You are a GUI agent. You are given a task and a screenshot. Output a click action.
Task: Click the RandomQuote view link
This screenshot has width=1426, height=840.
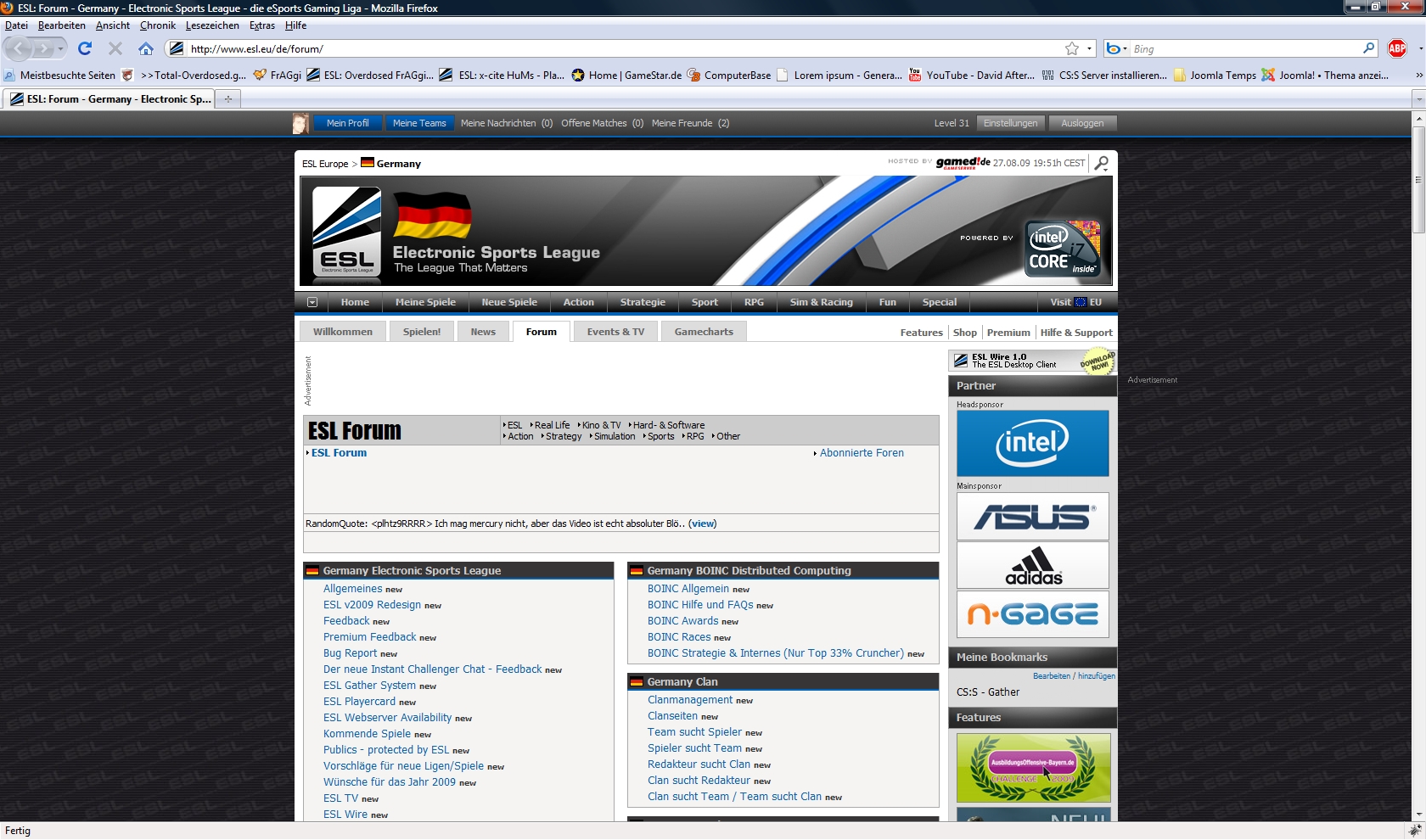[703, 524]
